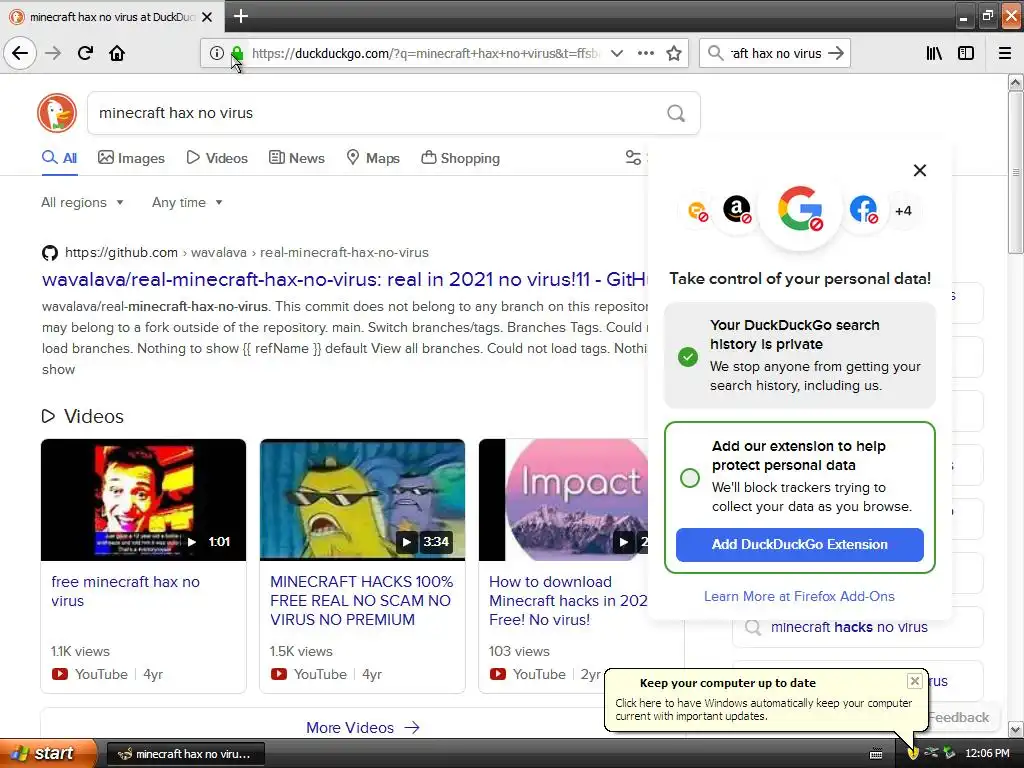Open 'How to download Minecraft hacks' title
This screenshot has width=1024, height=768.
568,600
